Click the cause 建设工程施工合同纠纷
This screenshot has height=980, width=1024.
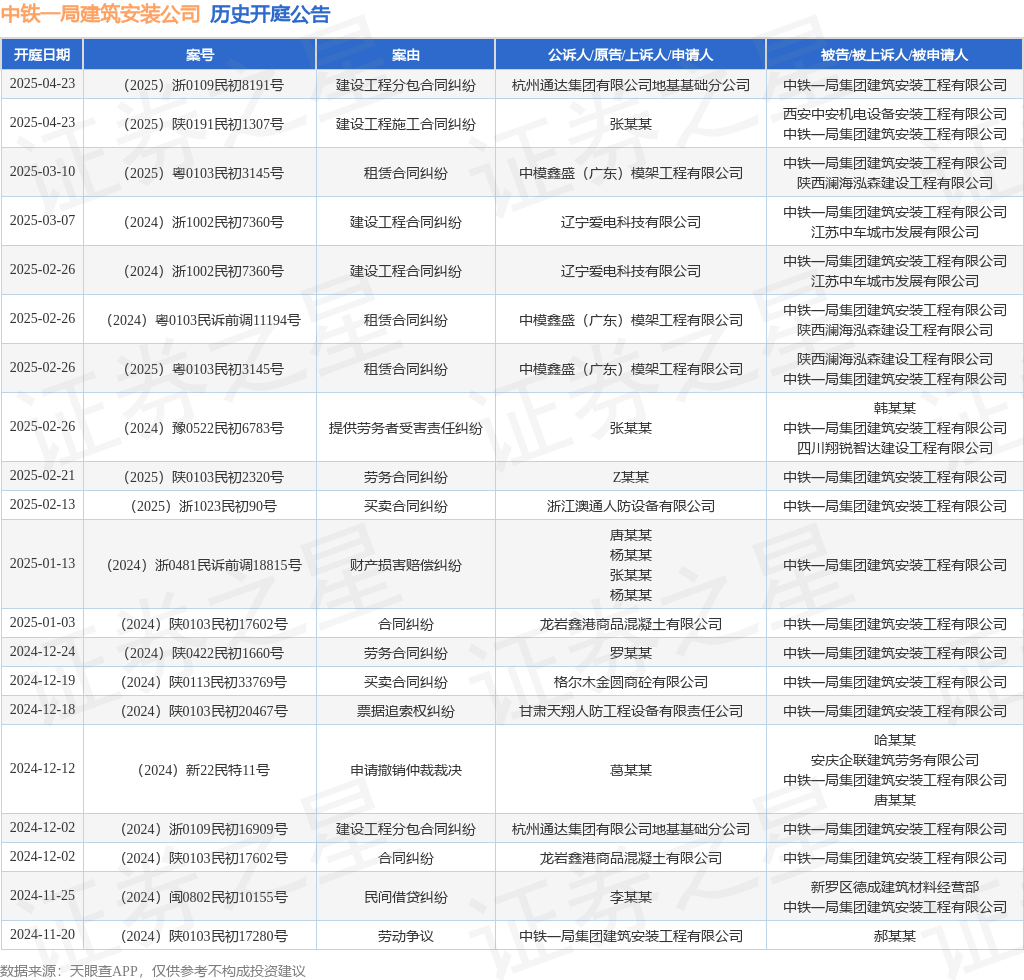tap(406, 124)
